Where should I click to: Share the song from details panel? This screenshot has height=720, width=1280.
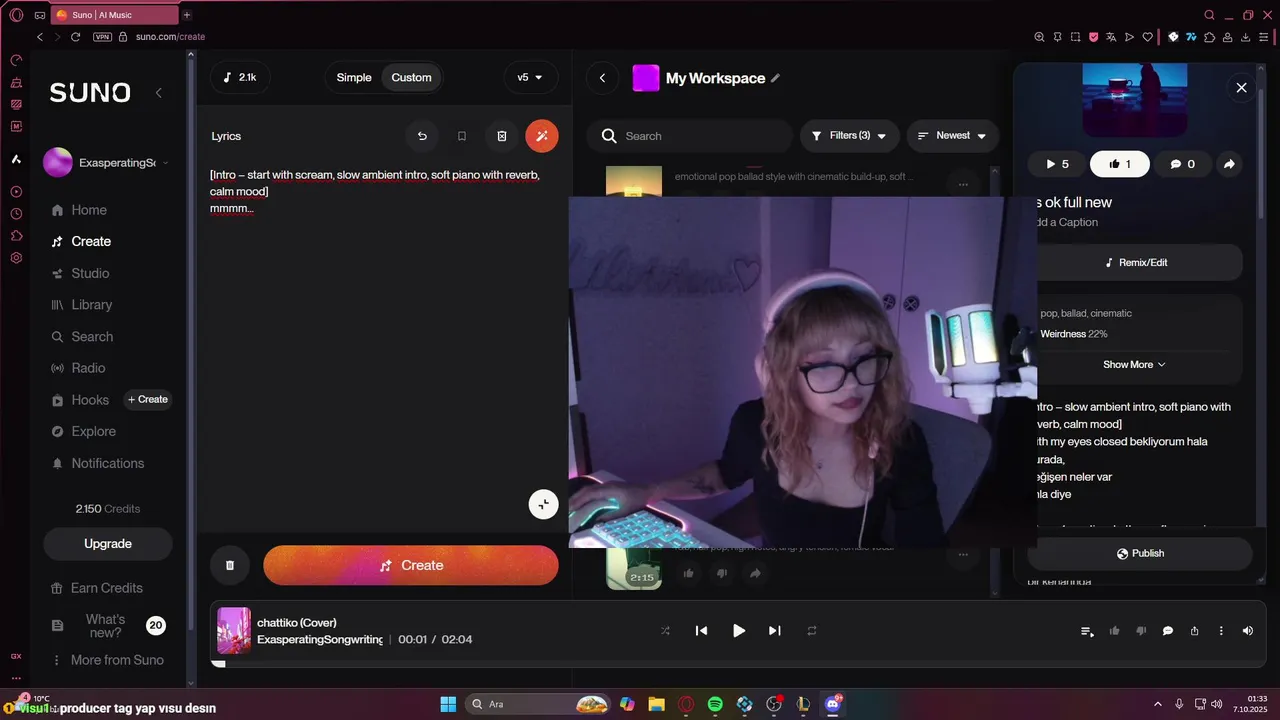click(x=1229, y=164)
